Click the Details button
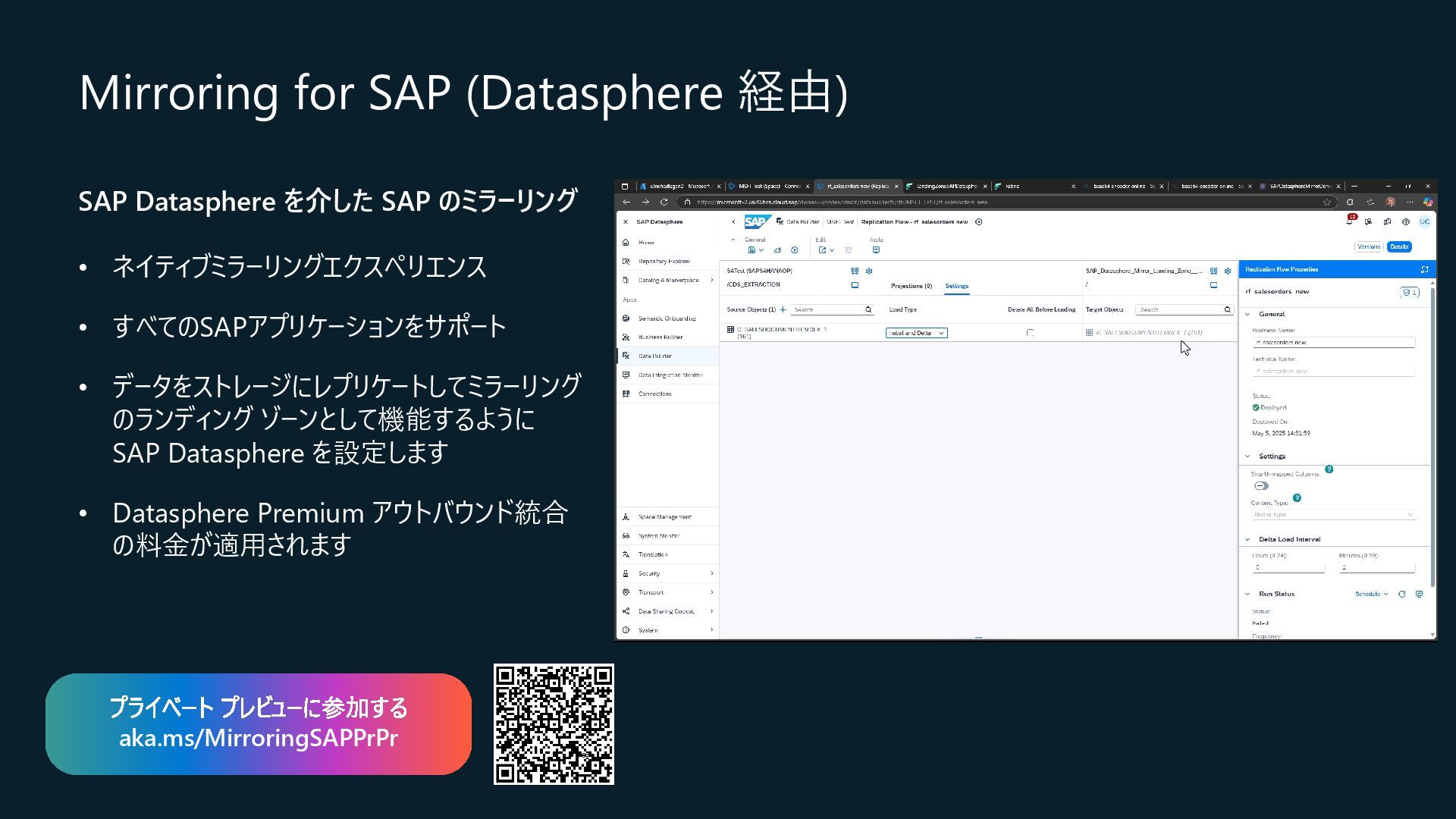Screen dimensions: 1456x819 [x=1399, y=246]
